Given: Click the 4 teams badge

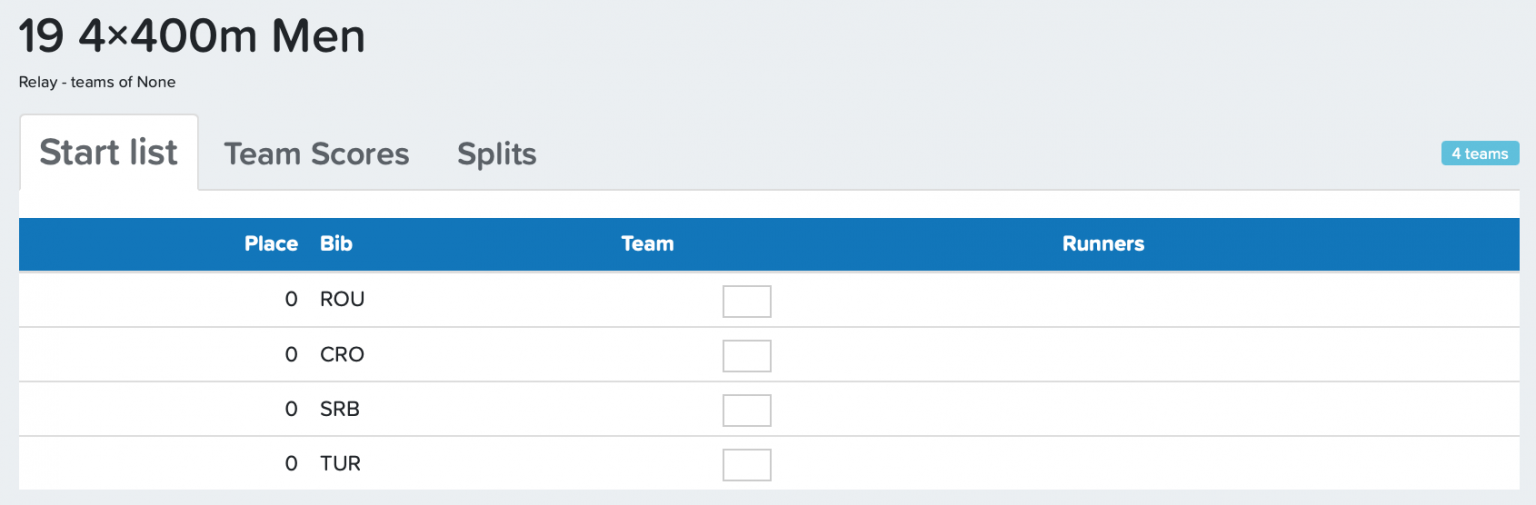Looking at the screenshot, I should pos(1479,154).
